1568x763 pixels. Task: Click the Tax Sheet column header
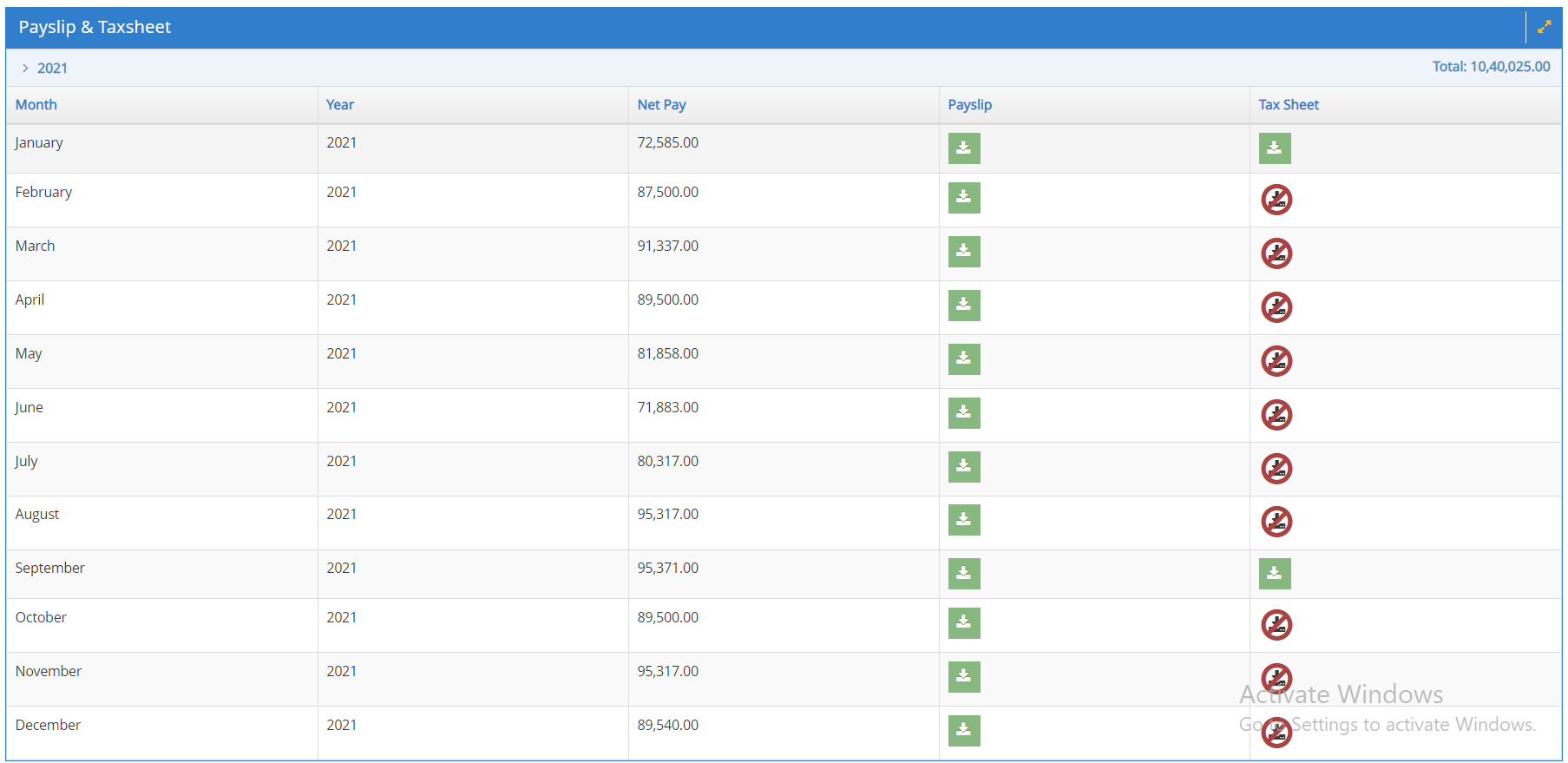1288,105
